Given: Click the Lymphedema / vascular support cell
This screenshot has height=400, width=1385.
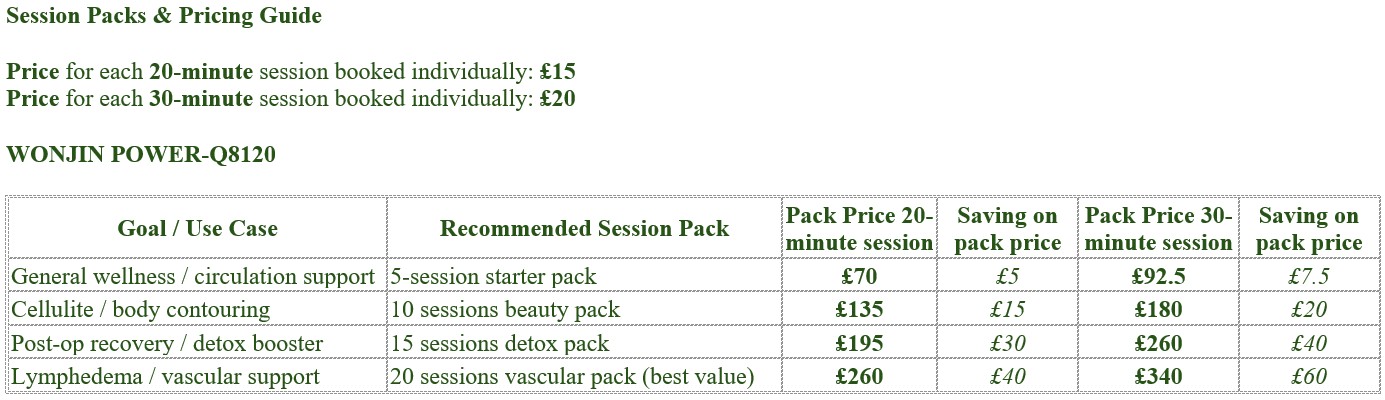Looking at the screenshot, I should tap(198, 377).
